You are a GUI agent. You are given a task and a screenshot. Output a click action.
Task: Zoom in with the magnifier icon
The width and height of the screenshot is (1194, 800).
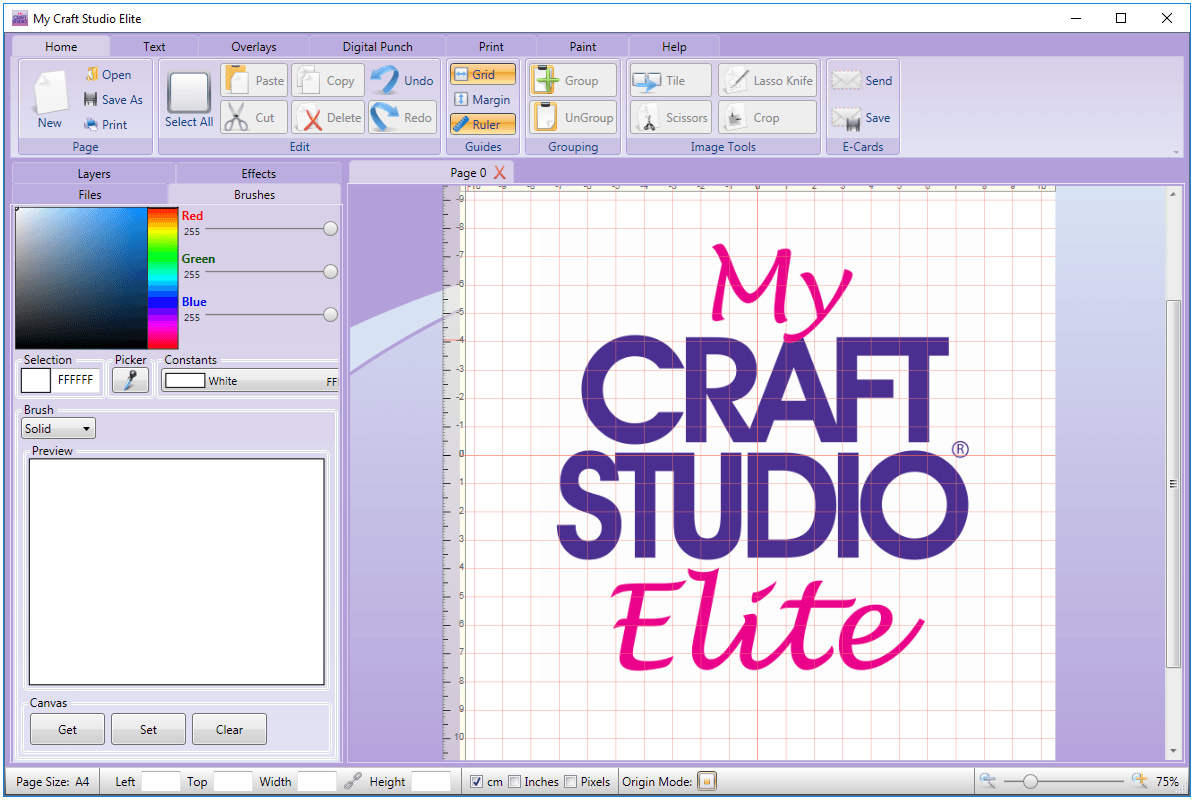[1139, 781]
